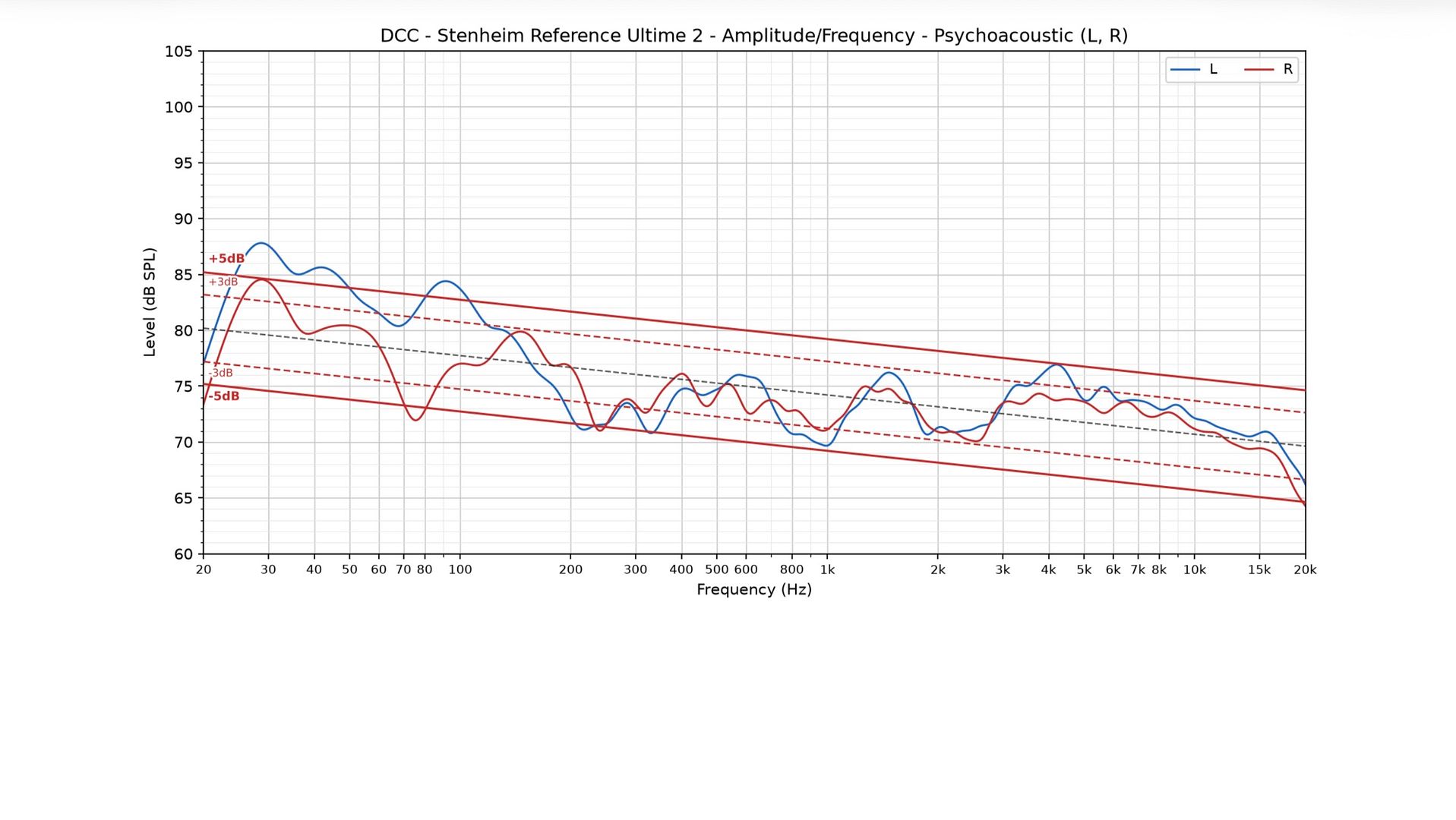Click the 300 Hz tick on frequency axis

(636, 569)
